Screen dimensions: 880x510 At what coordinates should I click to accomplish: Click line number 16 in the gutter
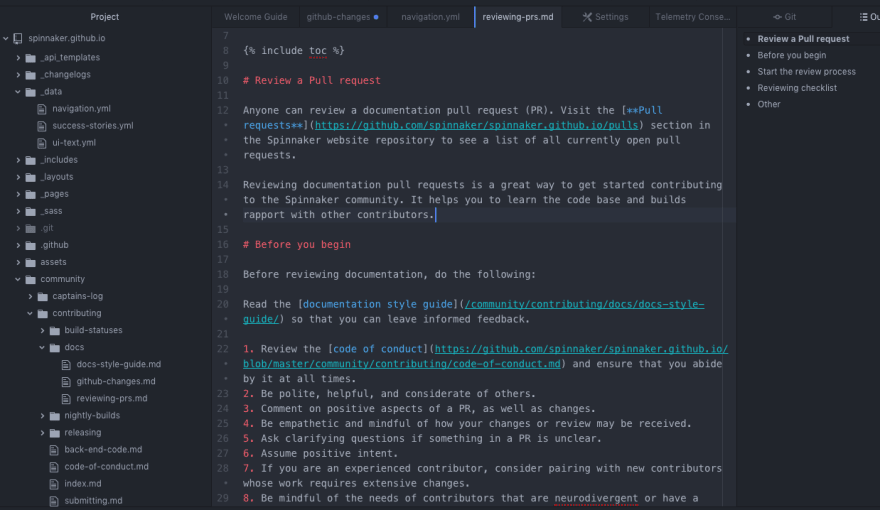(x=222, y=245)
